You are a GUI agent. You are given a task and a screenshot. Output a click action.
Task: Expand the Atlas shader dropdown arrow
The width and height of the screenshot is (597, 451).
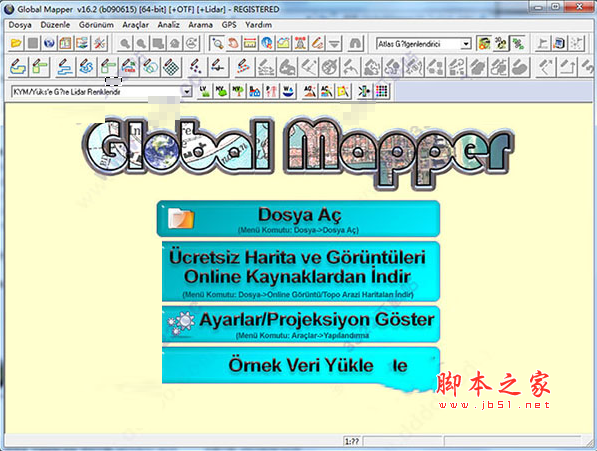point(466,44)
